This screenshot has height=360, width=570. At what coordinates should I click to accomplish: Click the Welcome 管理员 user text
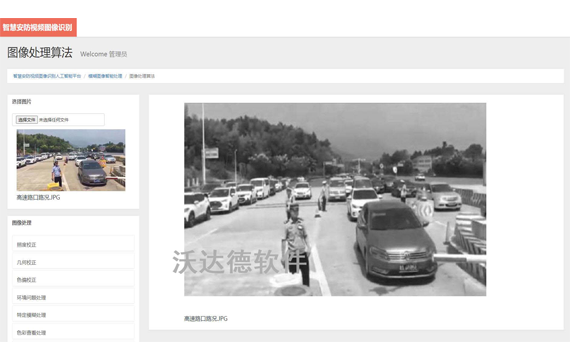click(104, 54)
